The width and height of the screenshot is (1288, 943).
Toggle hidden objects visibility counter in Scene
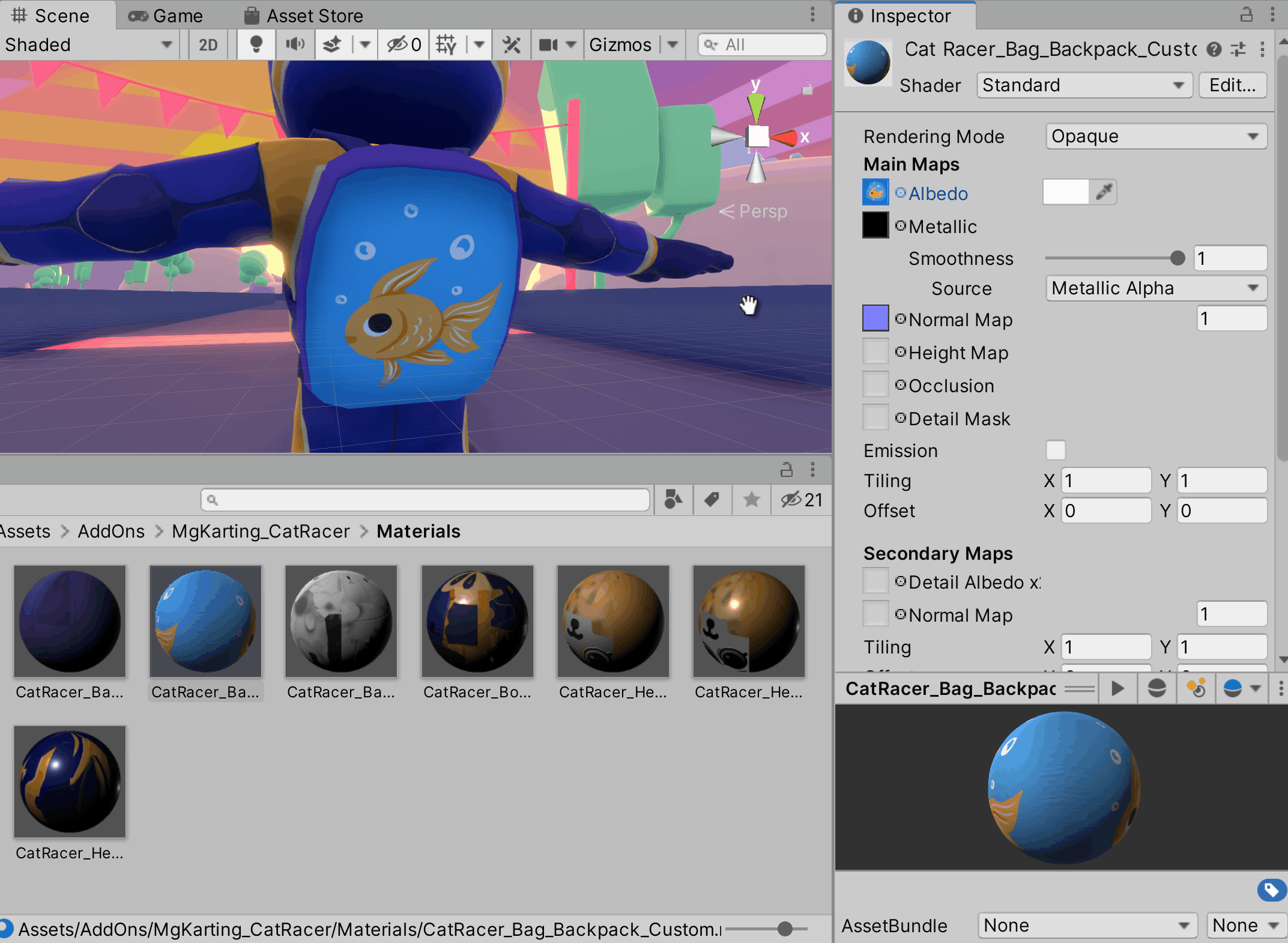(x=404, y=44)
